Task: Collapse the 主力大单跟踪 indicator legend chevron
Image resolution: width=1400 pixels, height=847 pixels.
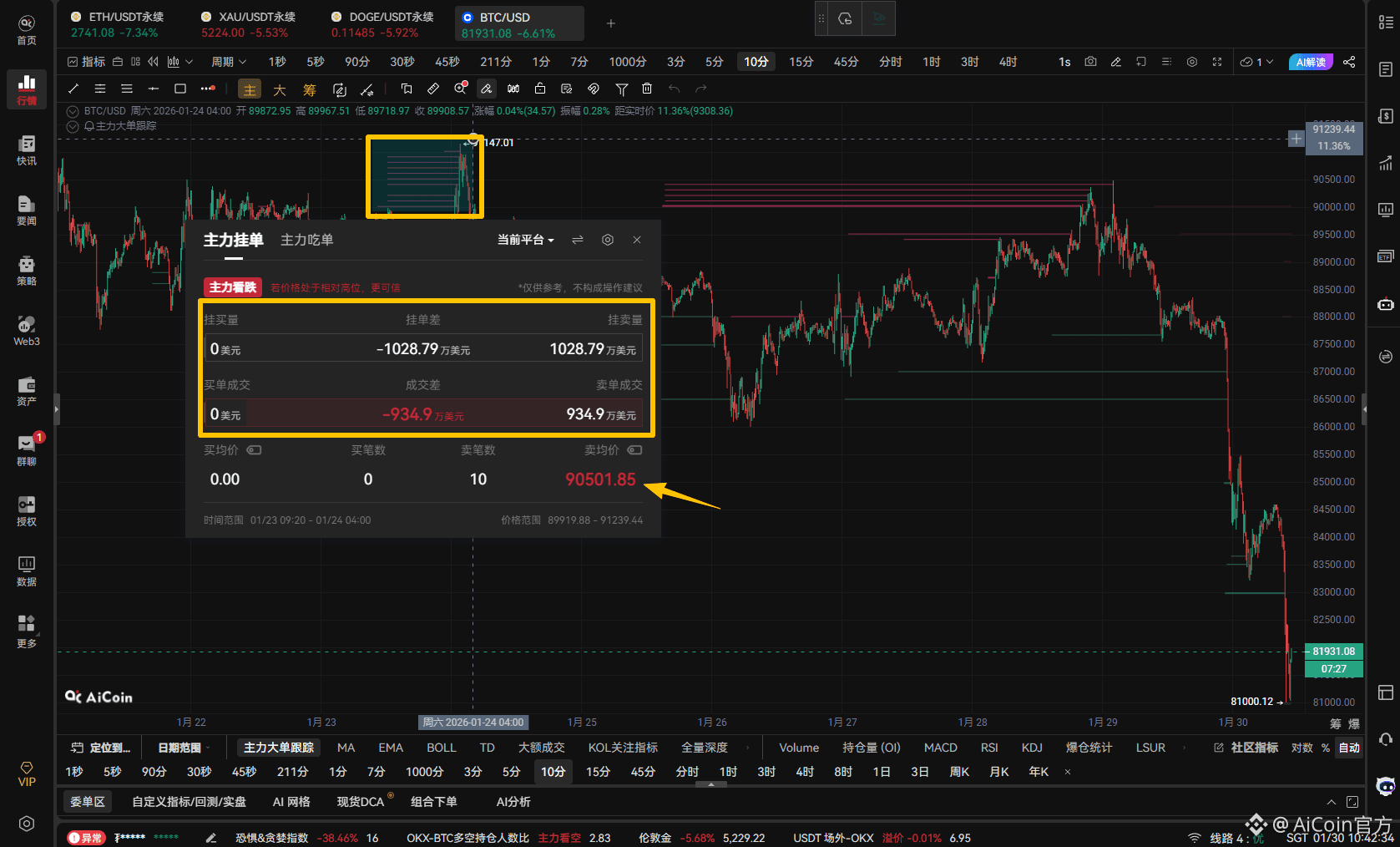Action: coord(73,126)
